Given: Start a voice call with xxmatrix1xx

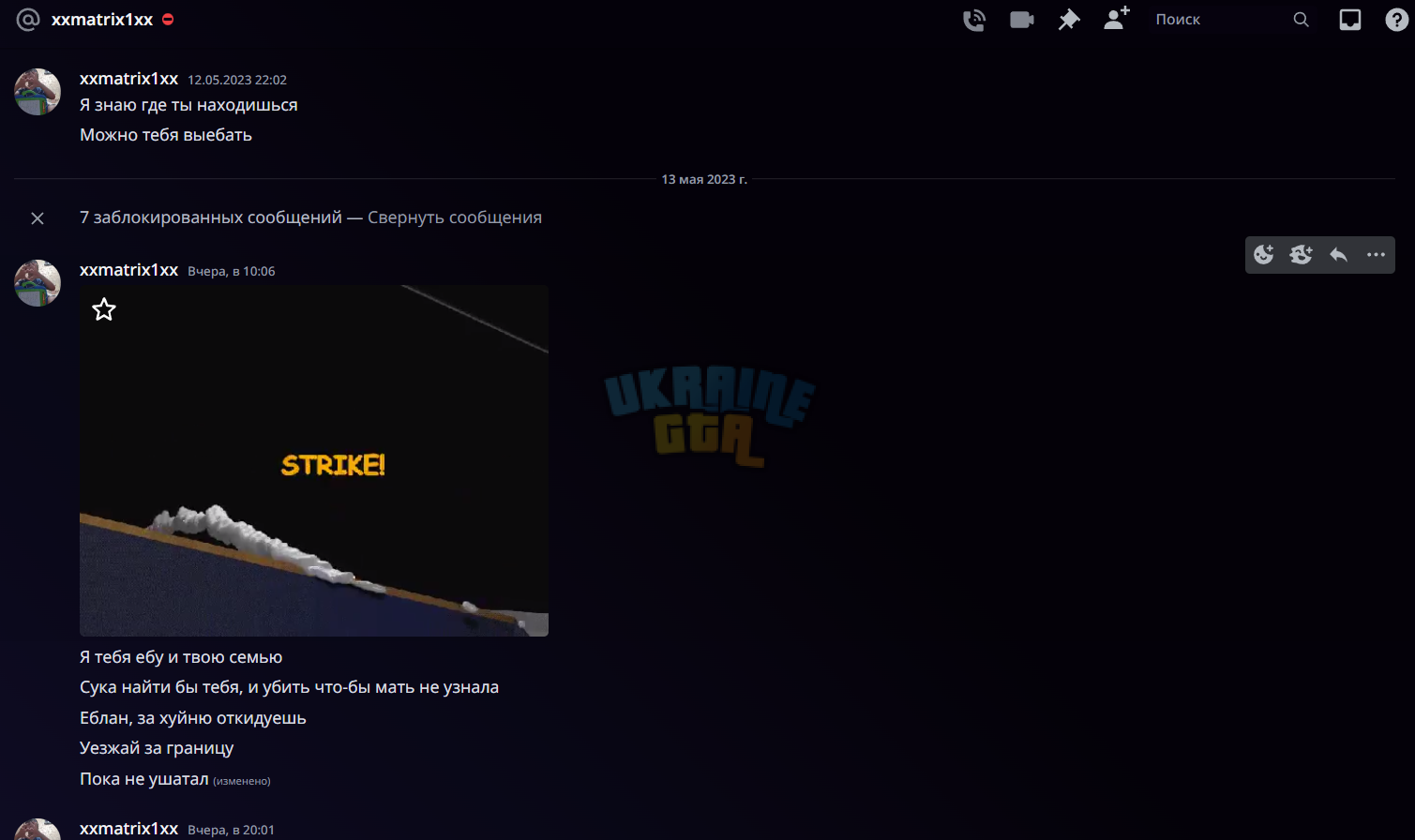Looking at the screenshot, I should pos(974,20).
